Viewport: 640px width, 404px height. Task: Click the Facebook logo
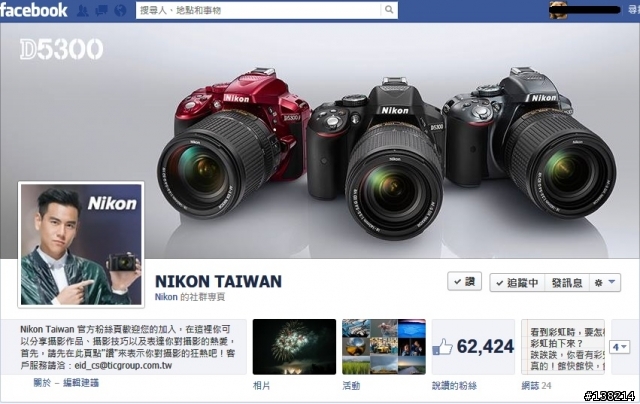point(33,10)
